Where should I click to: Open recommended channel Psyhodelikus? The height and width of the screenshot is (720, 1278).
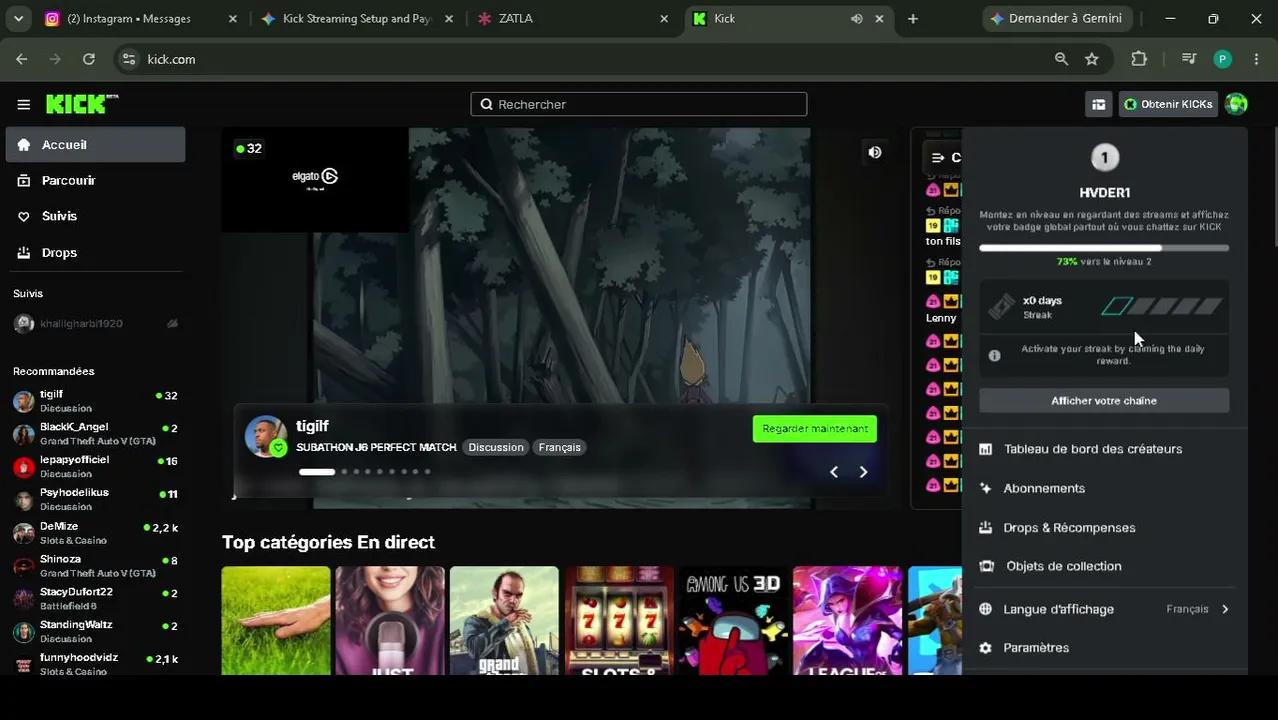point(96,499)
